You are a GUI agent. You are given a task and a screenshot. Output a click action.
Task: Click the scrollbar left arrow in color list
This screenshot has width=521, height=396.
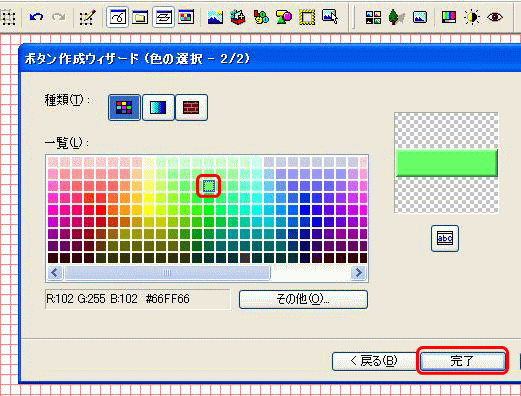55,273
